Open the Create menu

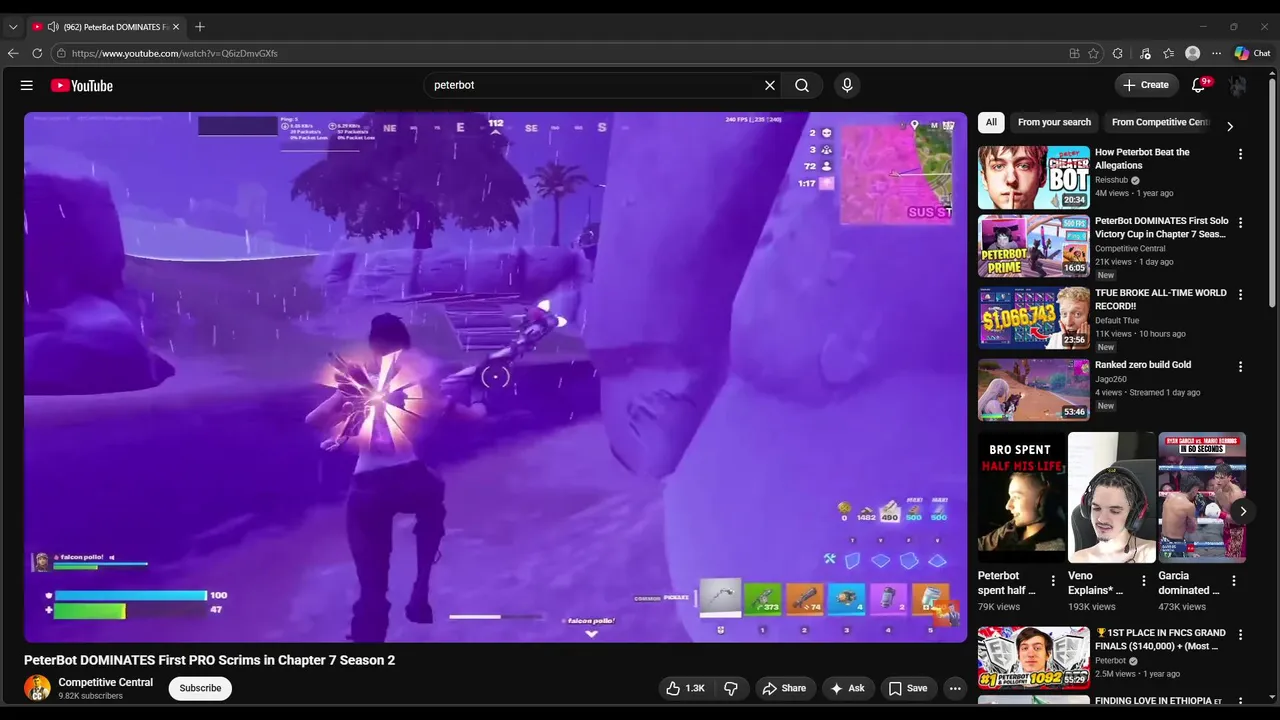1146,85
